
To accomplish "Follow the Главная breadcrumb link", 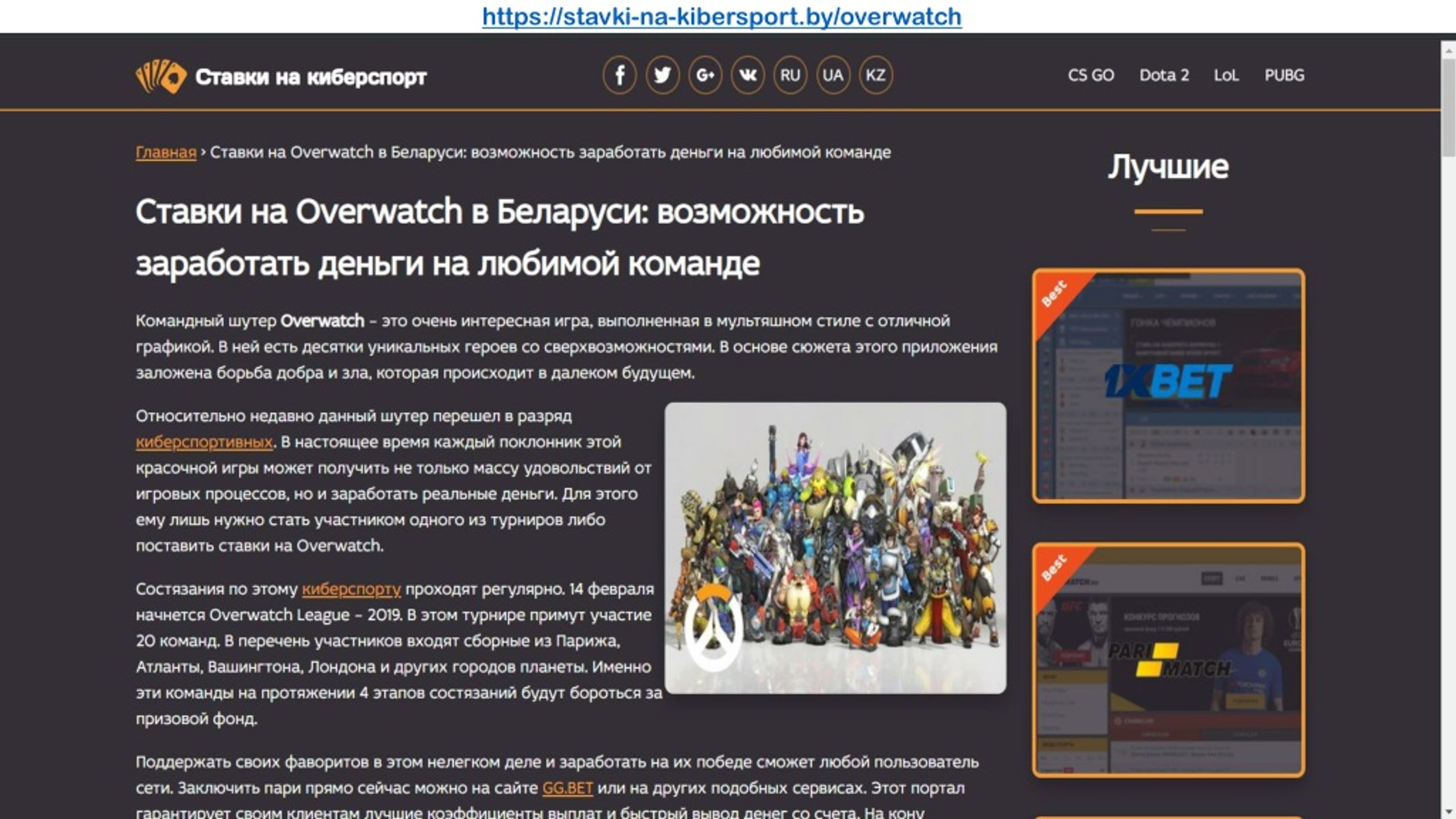I will [x=166, y=152].
